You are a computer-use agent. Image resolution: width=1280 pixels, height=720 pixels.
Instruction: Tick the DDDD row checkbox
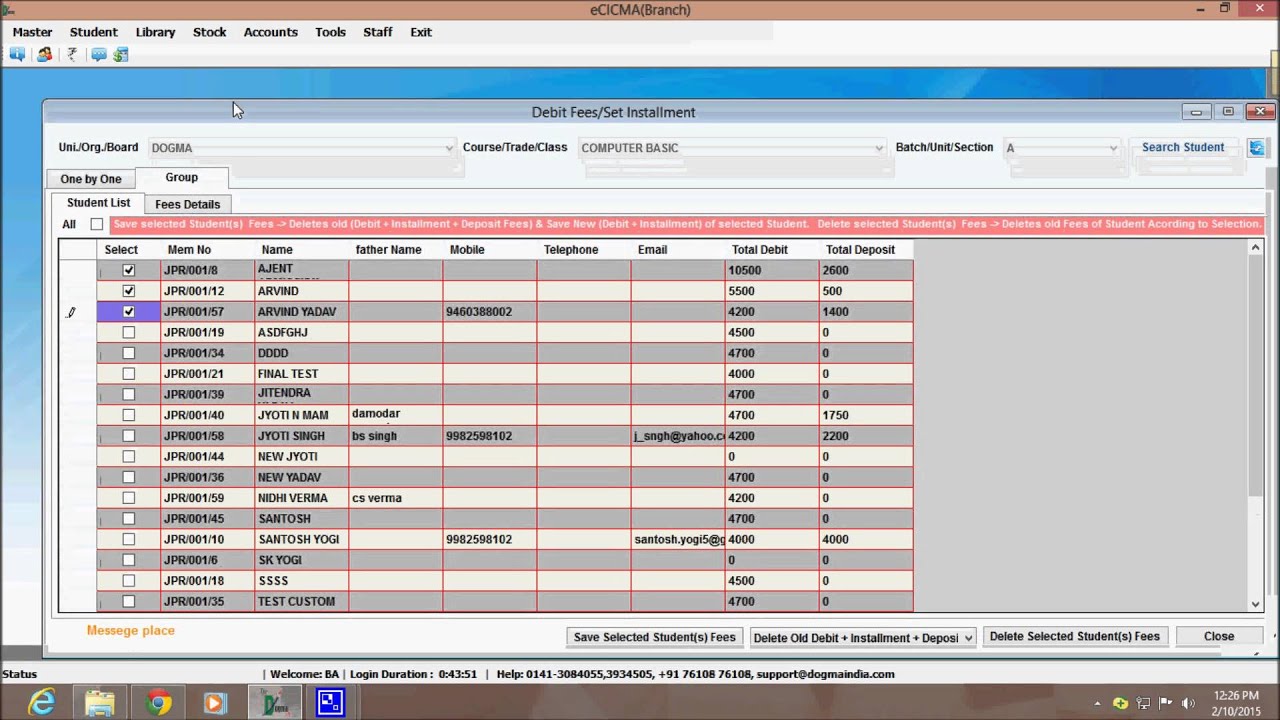pos(128,353)
